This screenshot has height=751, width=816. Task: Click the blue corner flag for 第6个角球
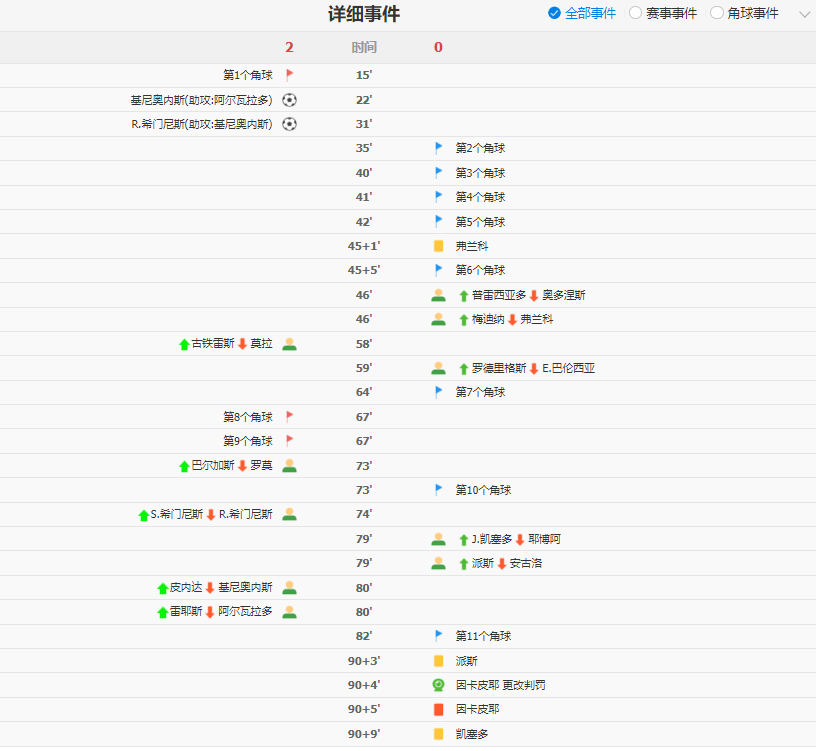438,270
